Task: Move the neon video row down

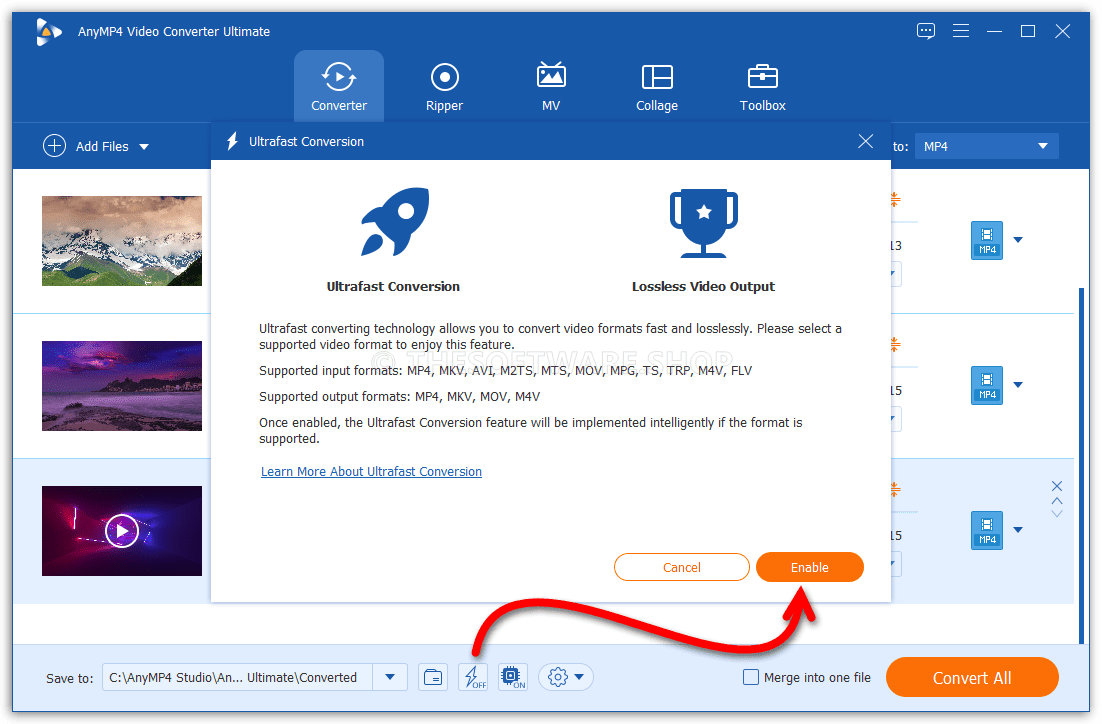Action: click(x=1056, y=514)
